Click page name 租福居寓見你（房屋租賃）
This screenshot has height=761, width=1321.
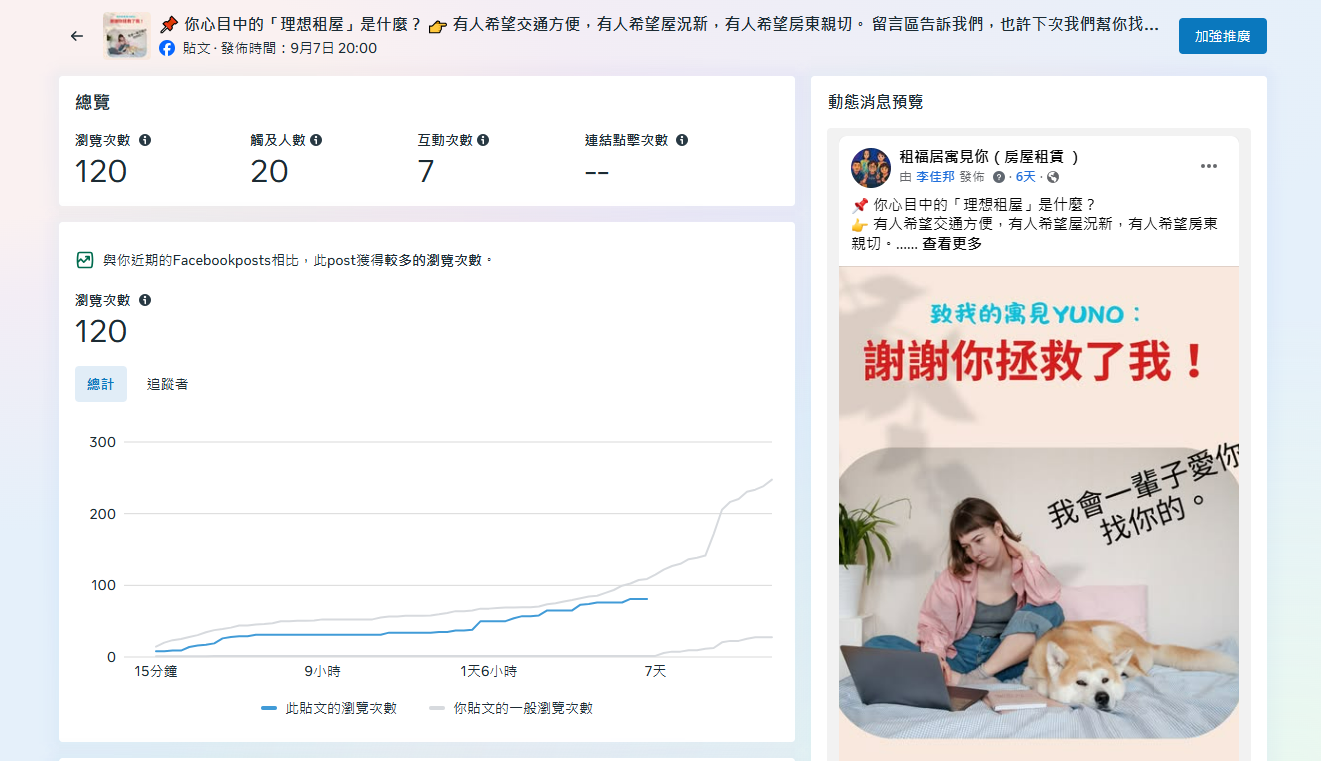989,157
